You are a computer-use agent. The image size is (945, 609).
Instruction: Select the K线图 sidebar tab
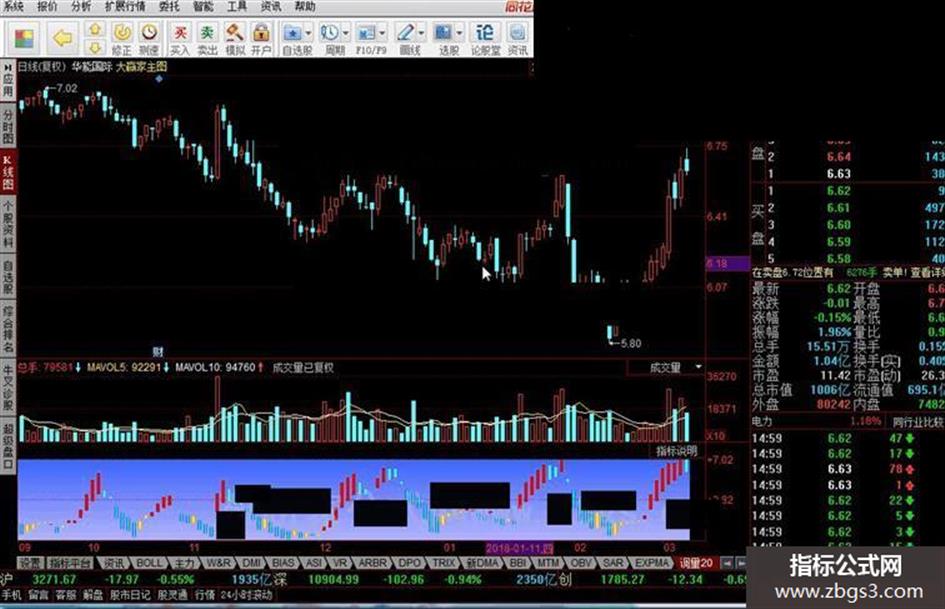pyautogui.click(x=8, y=171)
